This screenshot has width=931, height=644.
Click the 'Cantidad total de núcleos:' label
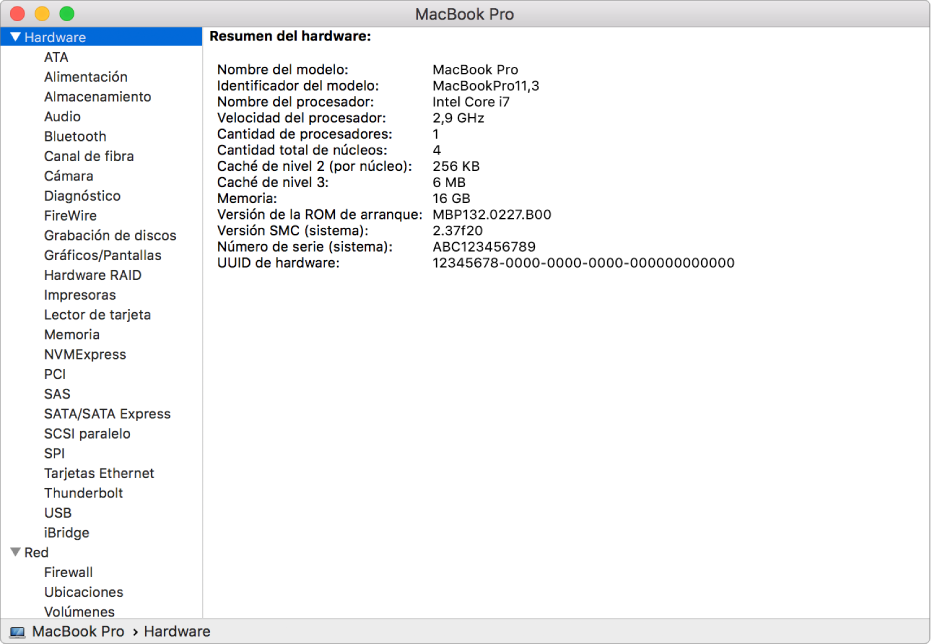click(302, 150)
